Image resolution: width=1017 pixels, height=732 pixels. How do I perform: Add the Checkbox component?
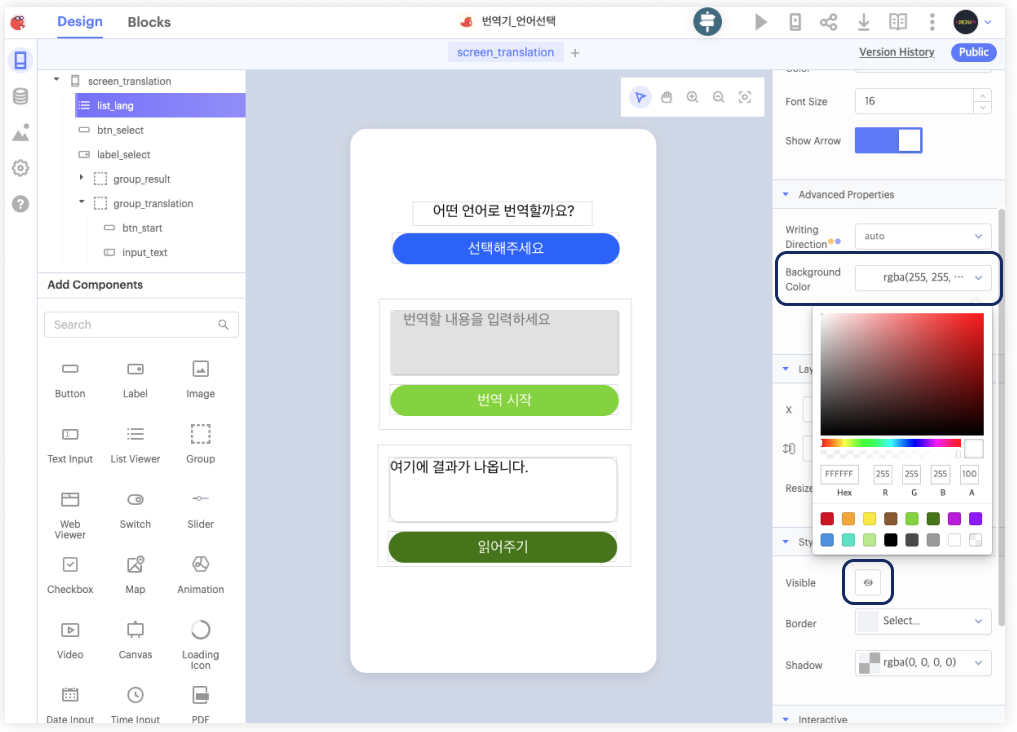pyautogui.click(x=70, y=575)
